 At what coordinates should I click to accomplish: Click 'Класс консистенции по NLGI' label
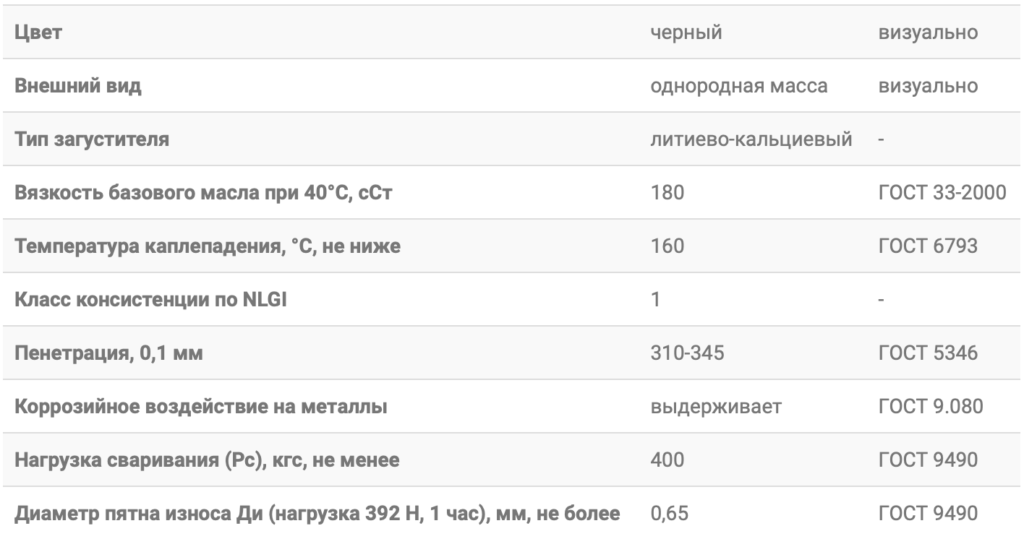[151, 300]
